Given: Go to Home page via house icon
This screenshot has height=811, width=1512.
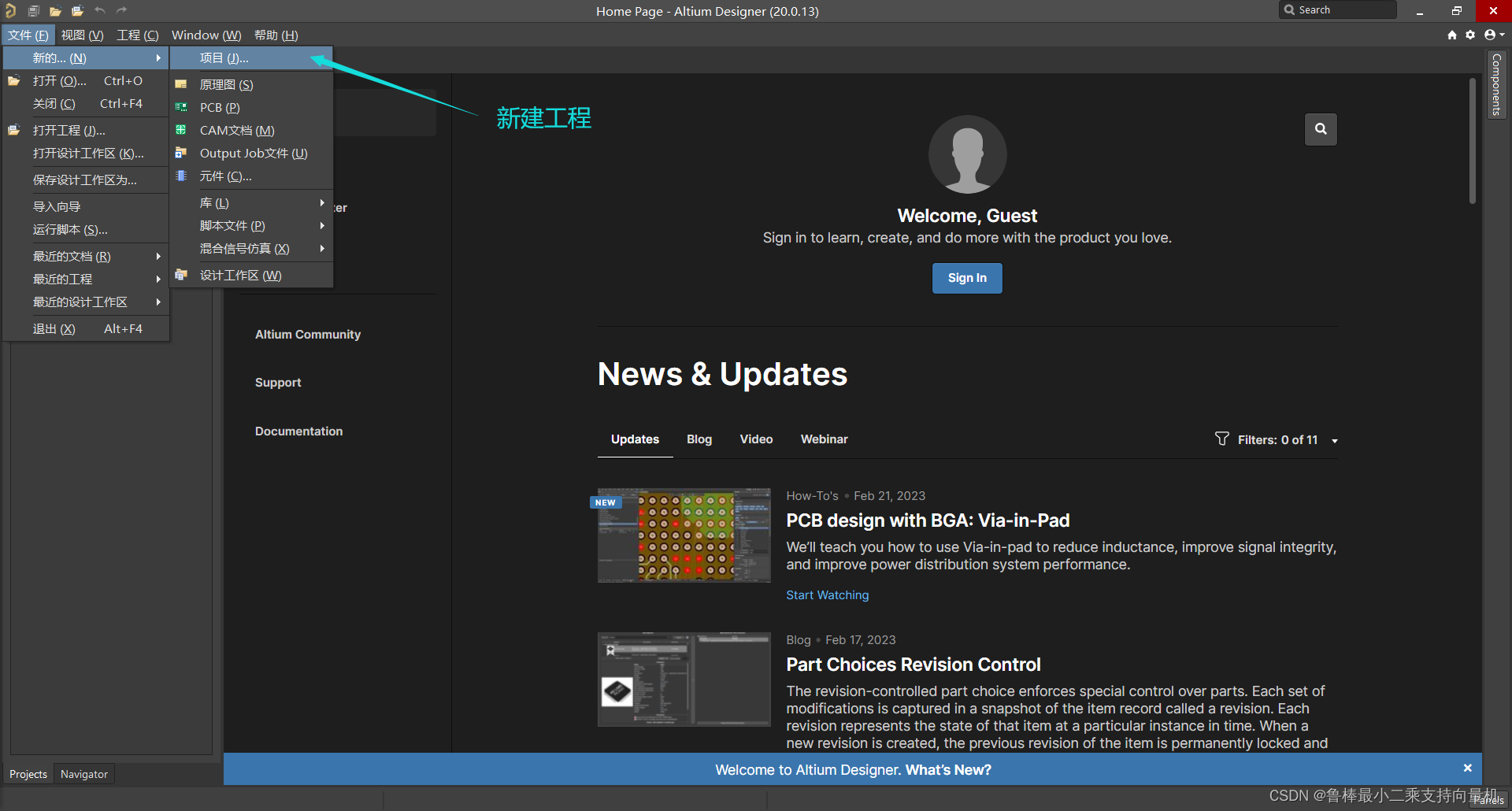Looking at the screenshot, I should 1452,35.
